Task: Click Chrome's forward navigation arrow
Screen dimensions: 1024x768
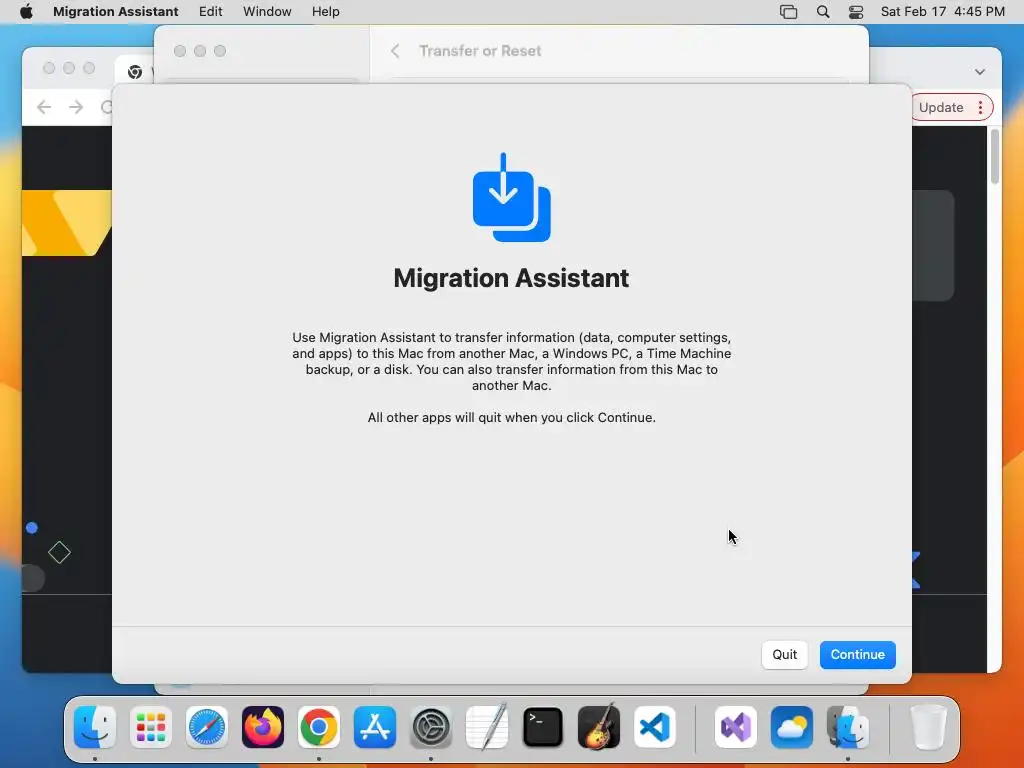Action: (76, 107)
